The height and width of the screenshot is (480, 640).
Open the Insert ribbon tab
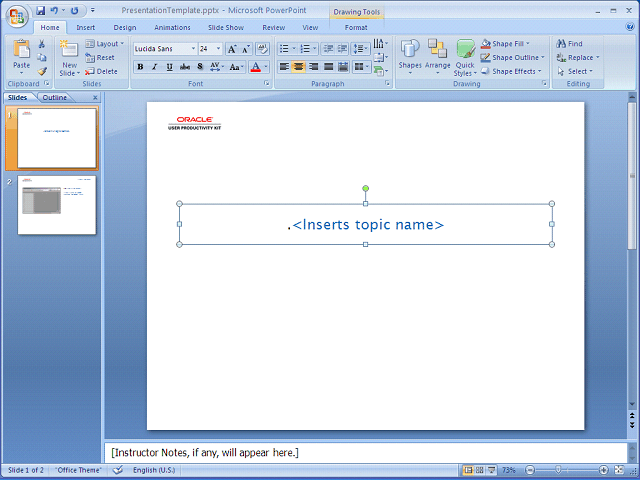coord(86,27)
